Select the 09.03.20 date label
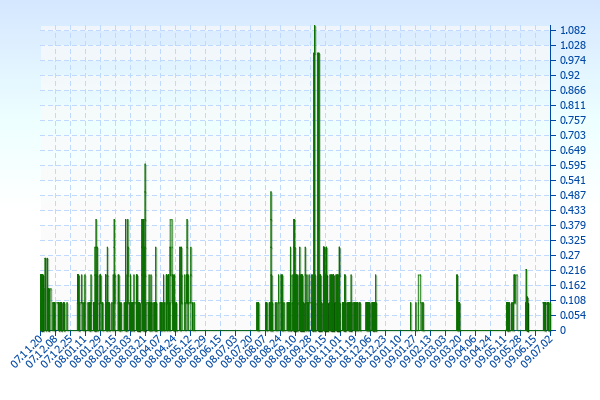Screen dimensions: 600x400 tap(446, 351)
